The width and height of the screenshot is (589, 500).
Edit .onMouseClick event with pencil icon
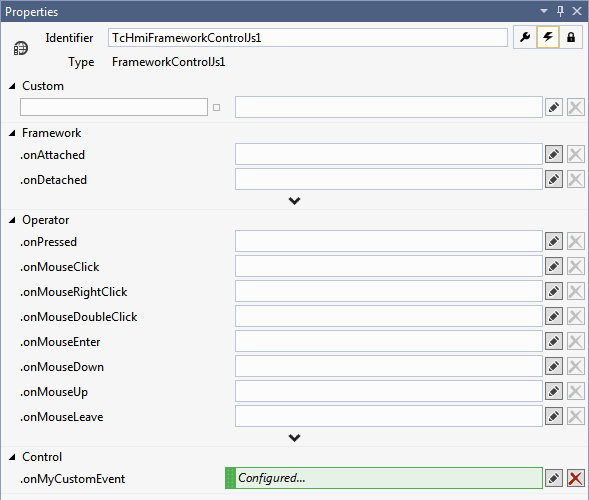tap(554, 266)
